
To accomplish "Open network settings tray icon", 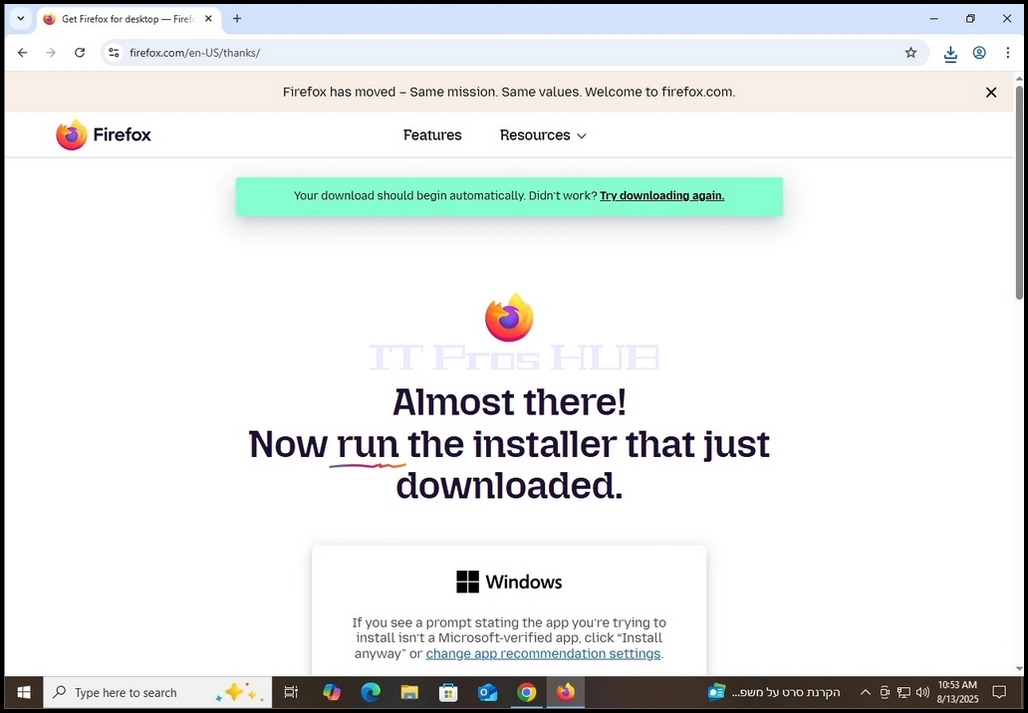I will click(904, 692).
